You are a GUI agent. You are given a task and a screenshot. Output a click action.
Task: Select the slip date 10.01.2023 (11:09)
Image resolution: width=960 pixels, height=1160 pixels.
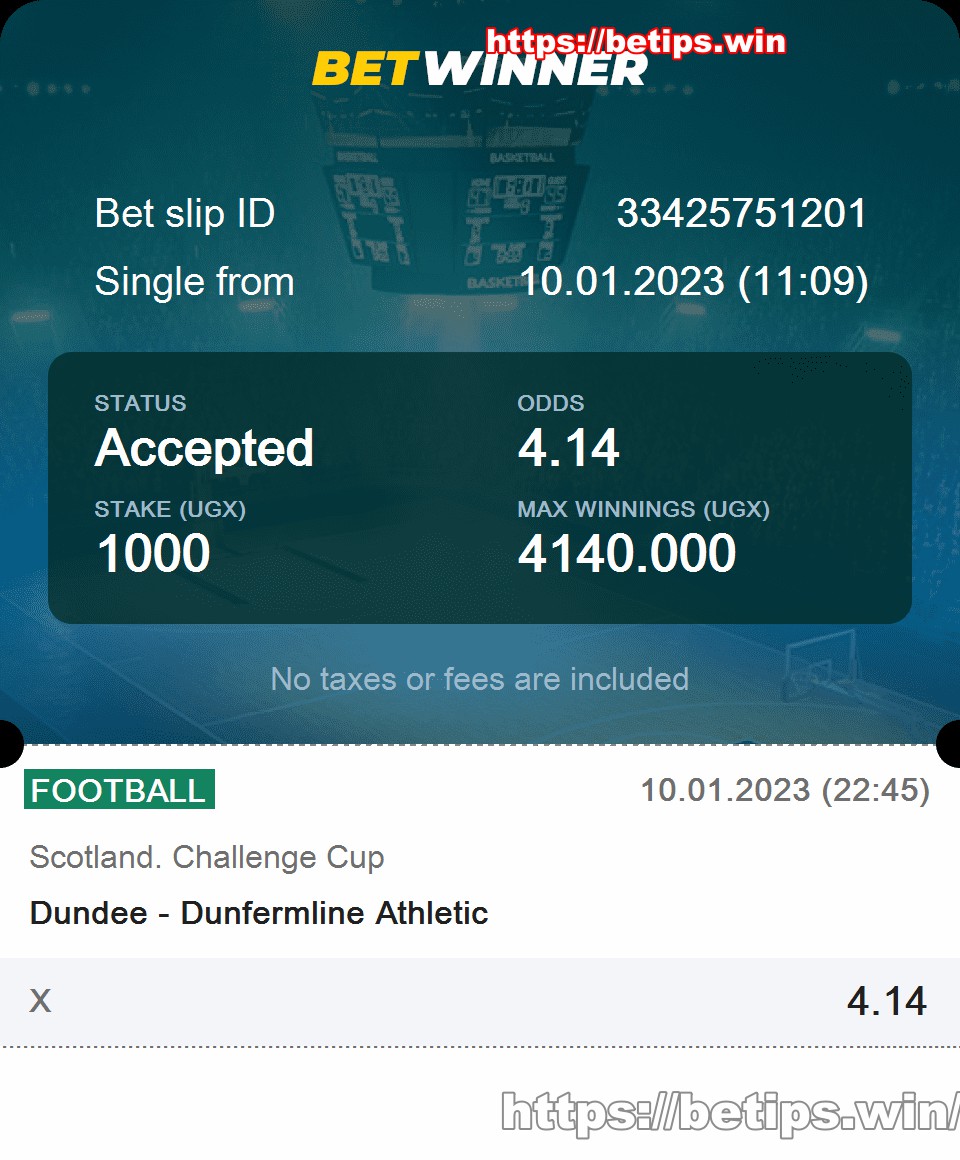pos(694,282)
